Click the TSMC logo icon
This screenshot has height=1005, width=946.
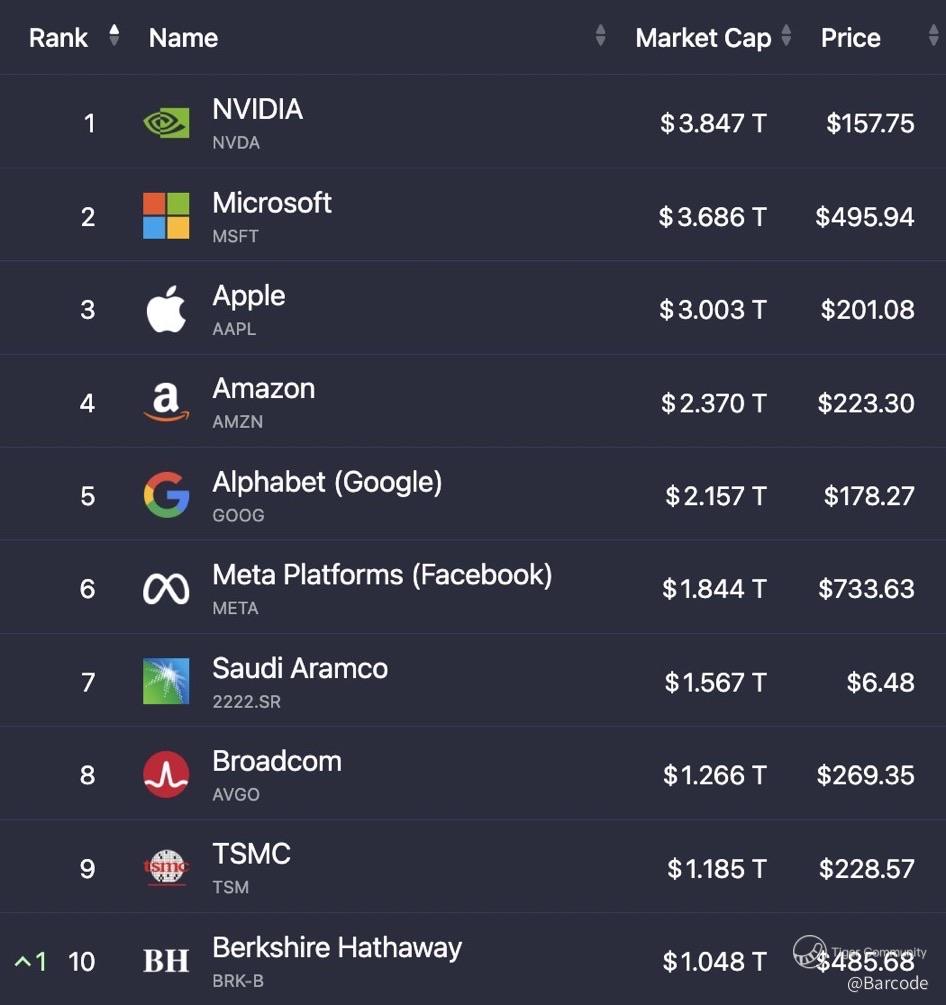click(x=166, y=867)
